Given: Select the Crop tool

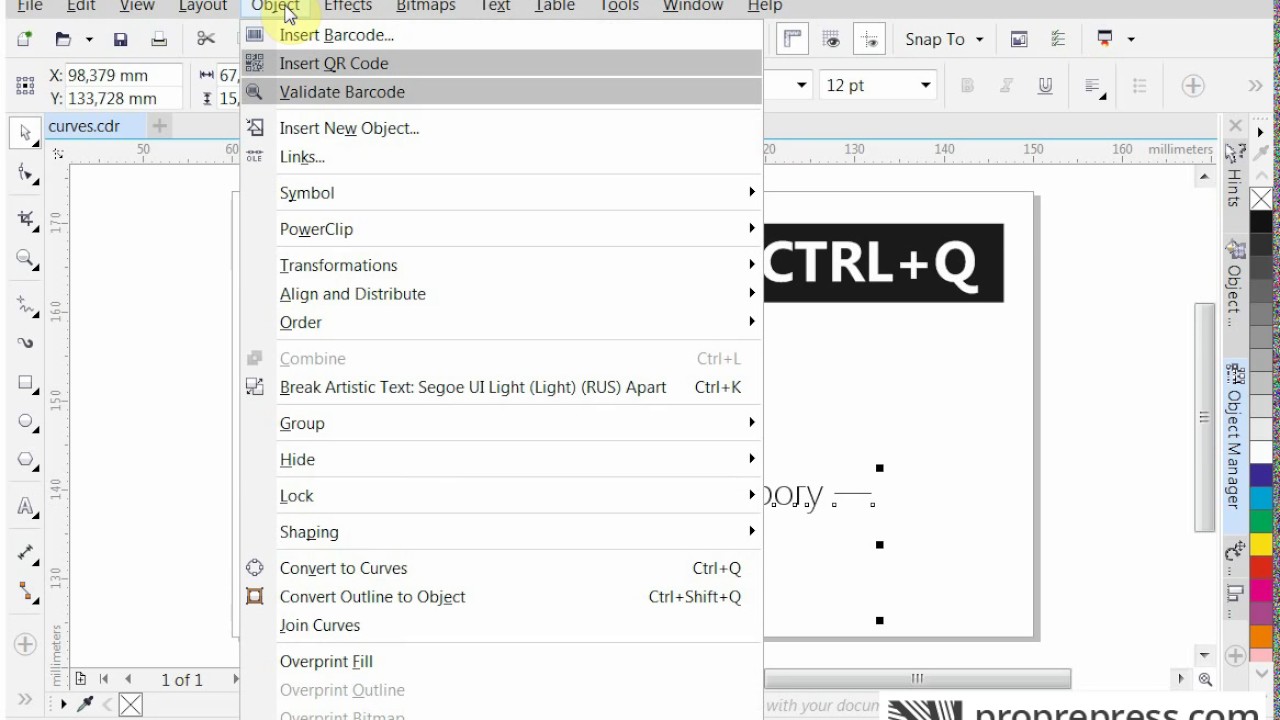Looking at the screenshot, I should point(25,218).
